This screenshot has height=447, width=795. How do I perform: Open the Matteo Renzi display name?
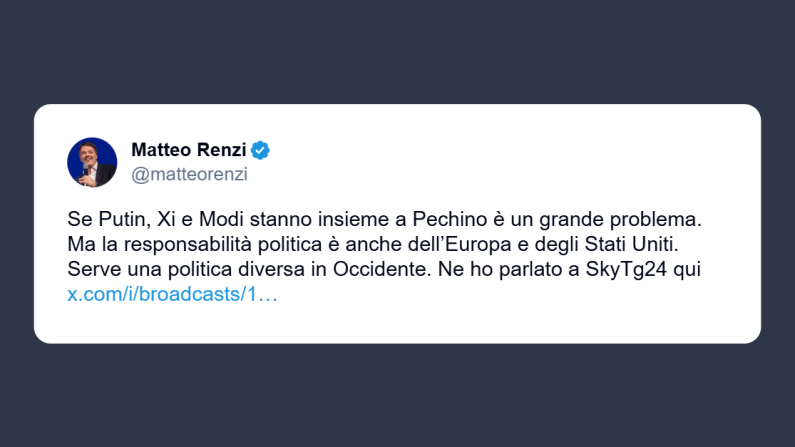click(x=189, y=151)
